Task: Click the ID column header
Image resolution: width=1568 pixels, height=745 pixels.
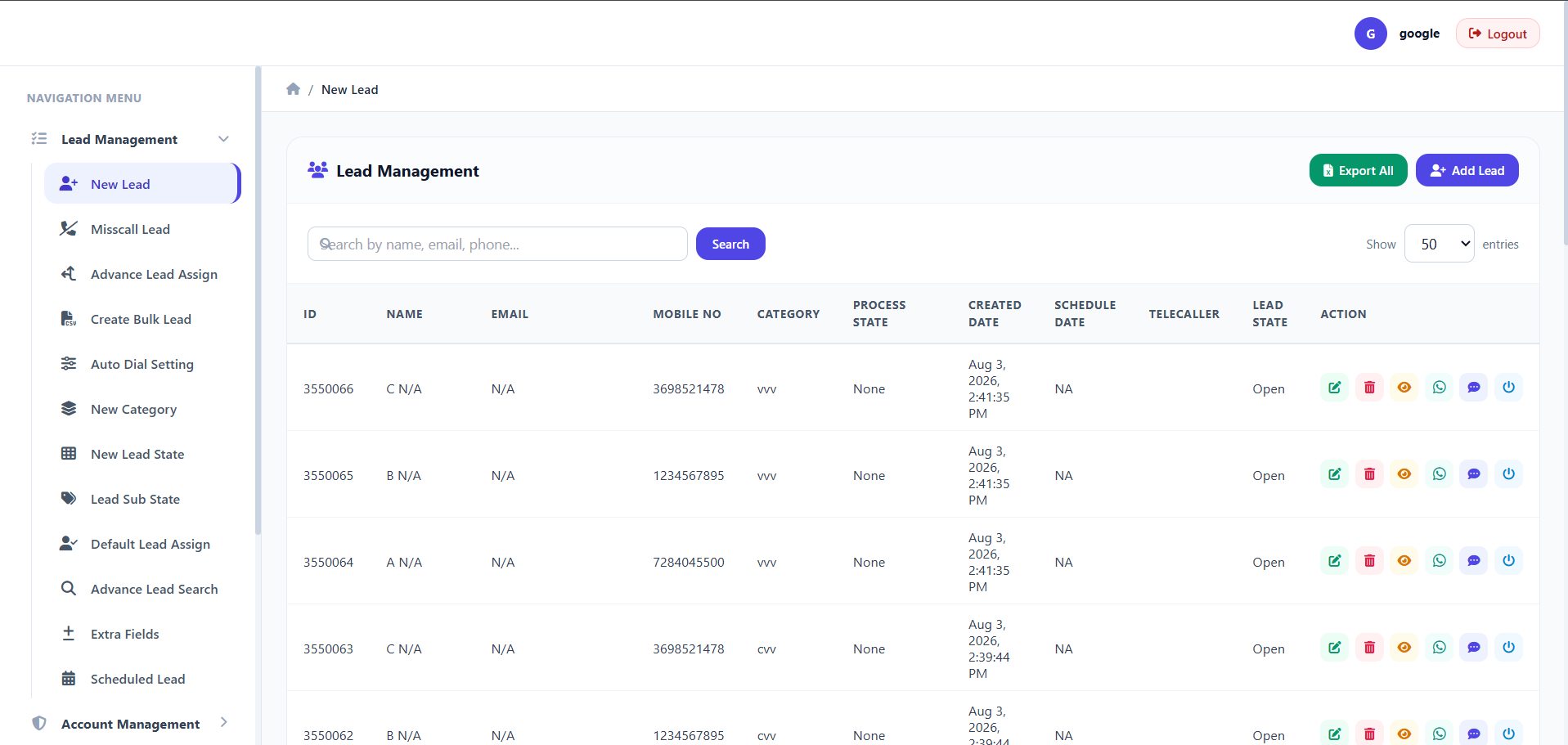Action: [310, 314]
